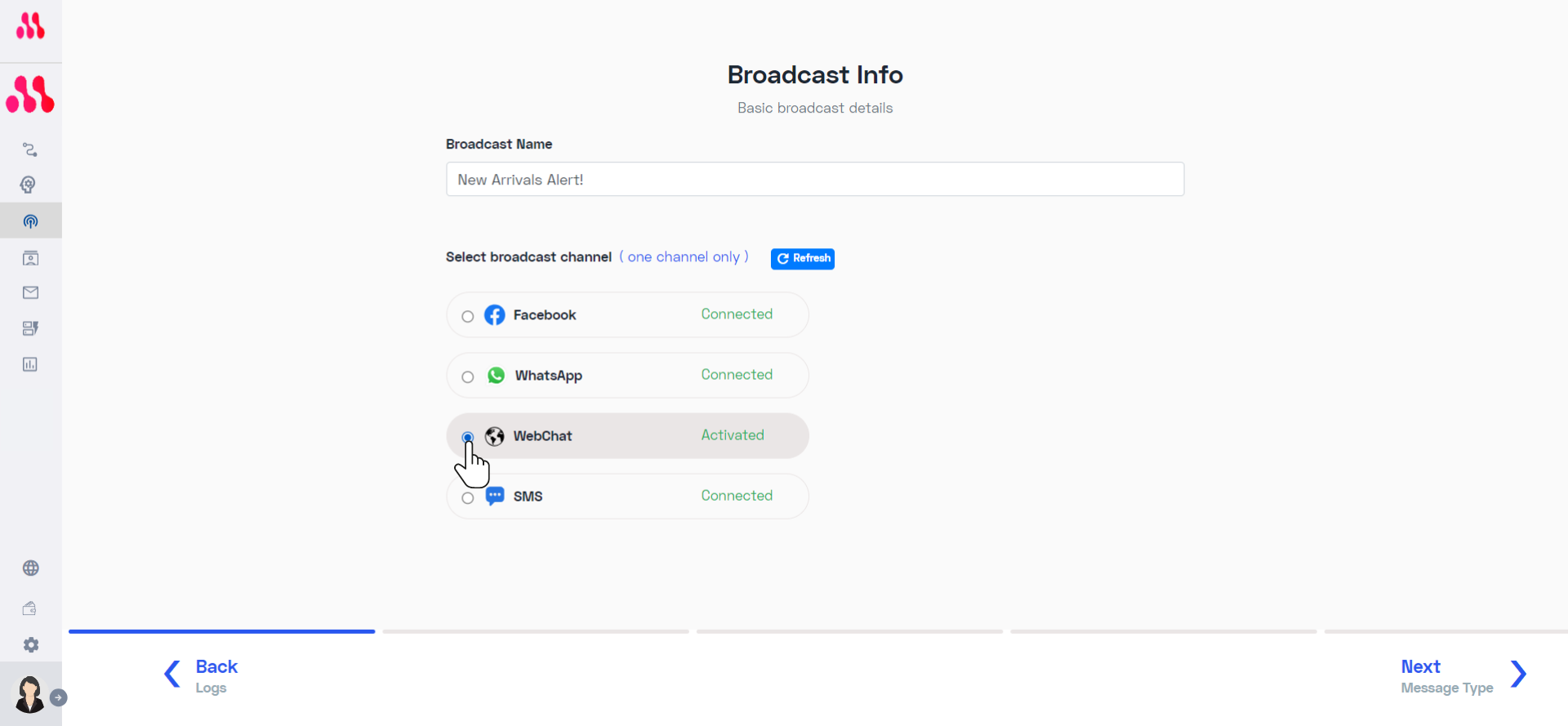The image size is (1568, 726).
Task: Open the AI brain icon in sidebar
Action: click(29, 185)
